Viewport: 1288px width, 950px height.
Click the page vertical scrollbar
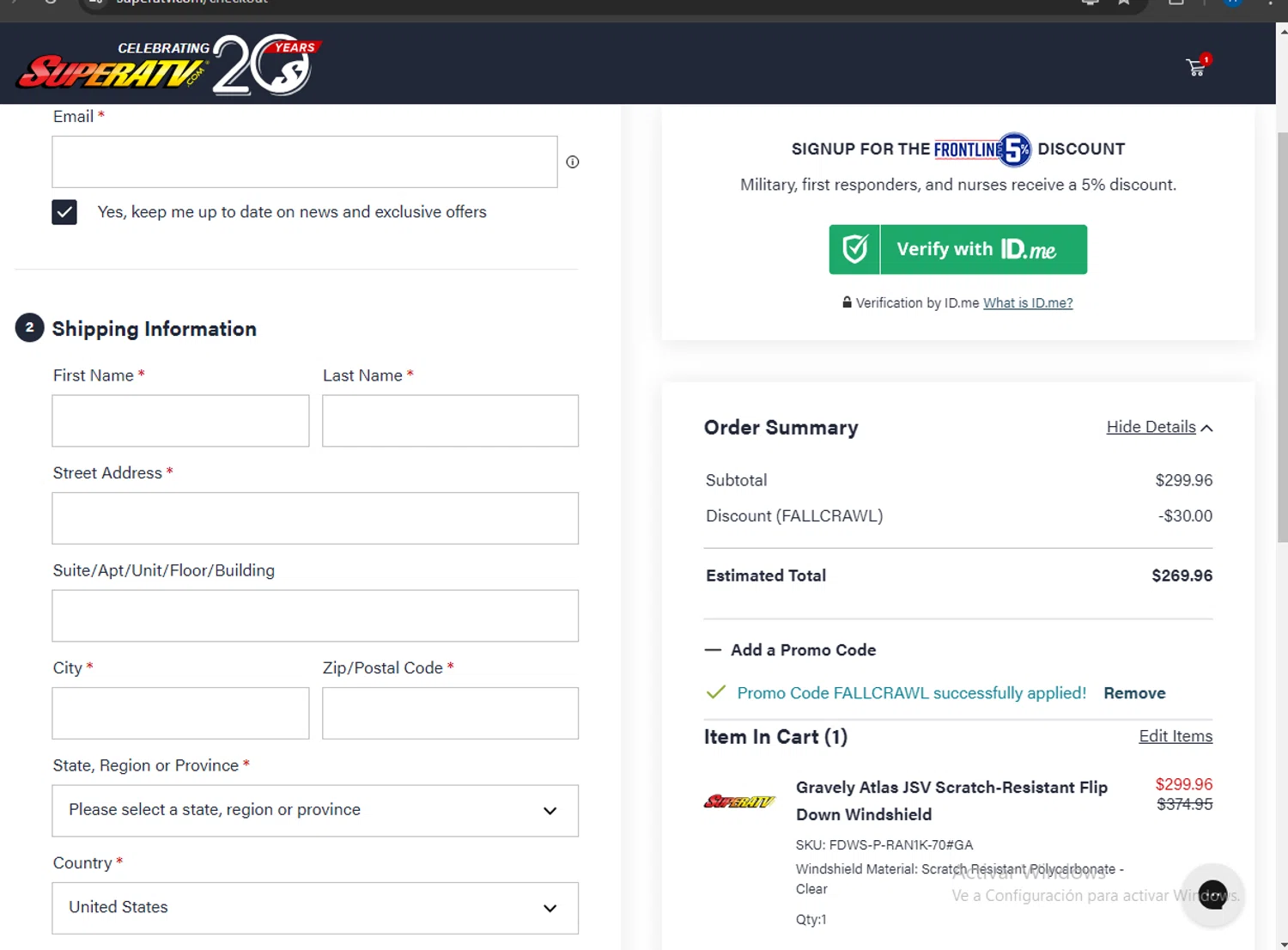1282,337
